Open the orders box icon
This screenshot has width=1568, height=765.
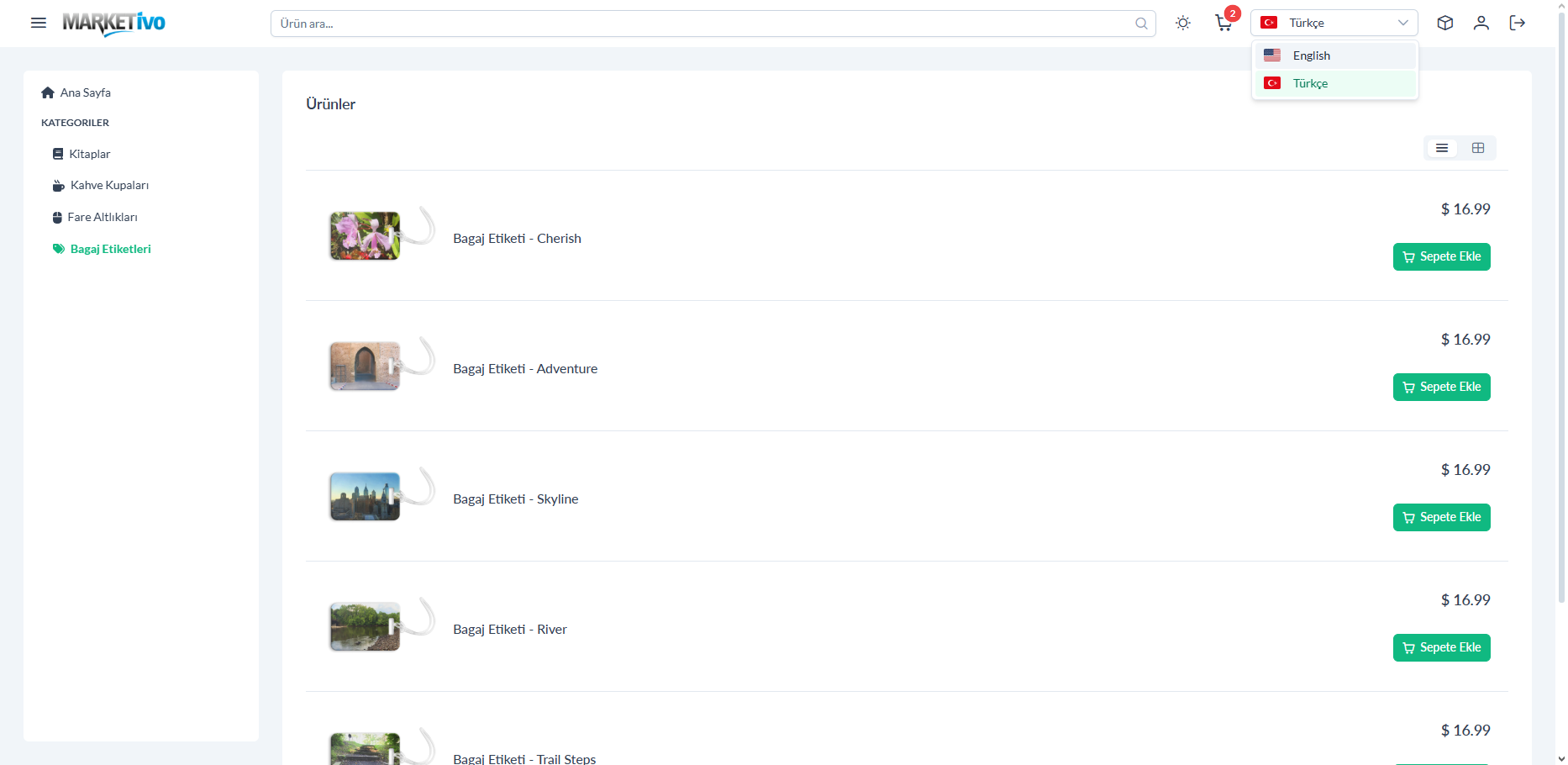click(x=1445, y=23)
